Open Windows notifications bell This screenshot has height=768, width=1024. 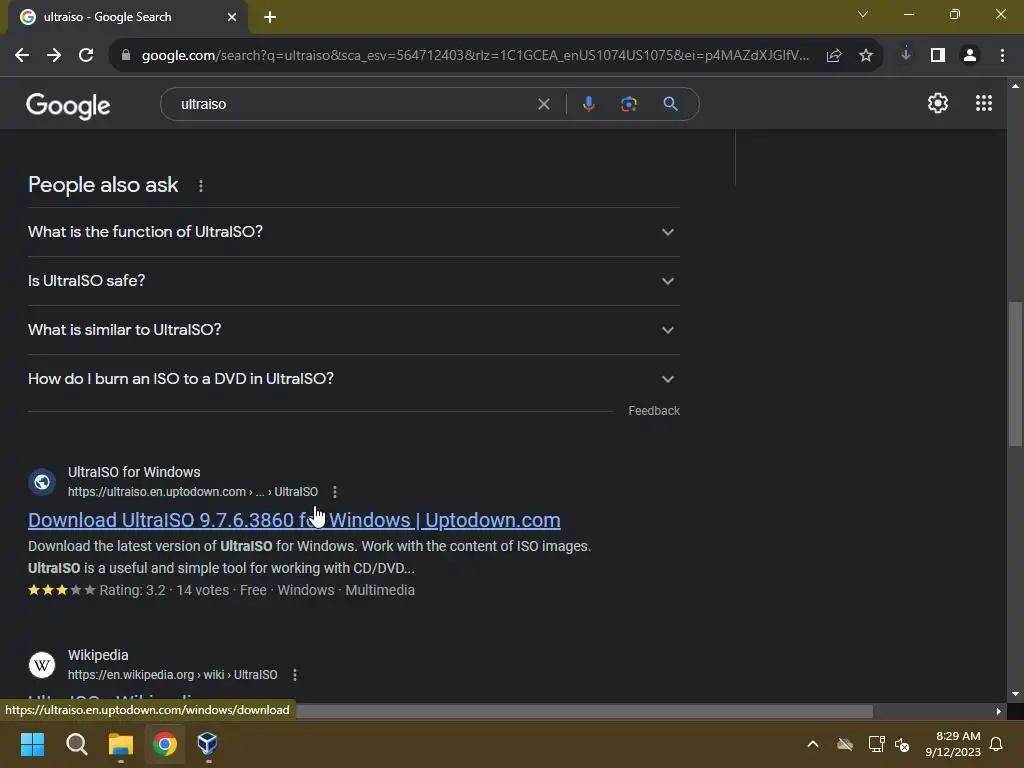point(997,744)
